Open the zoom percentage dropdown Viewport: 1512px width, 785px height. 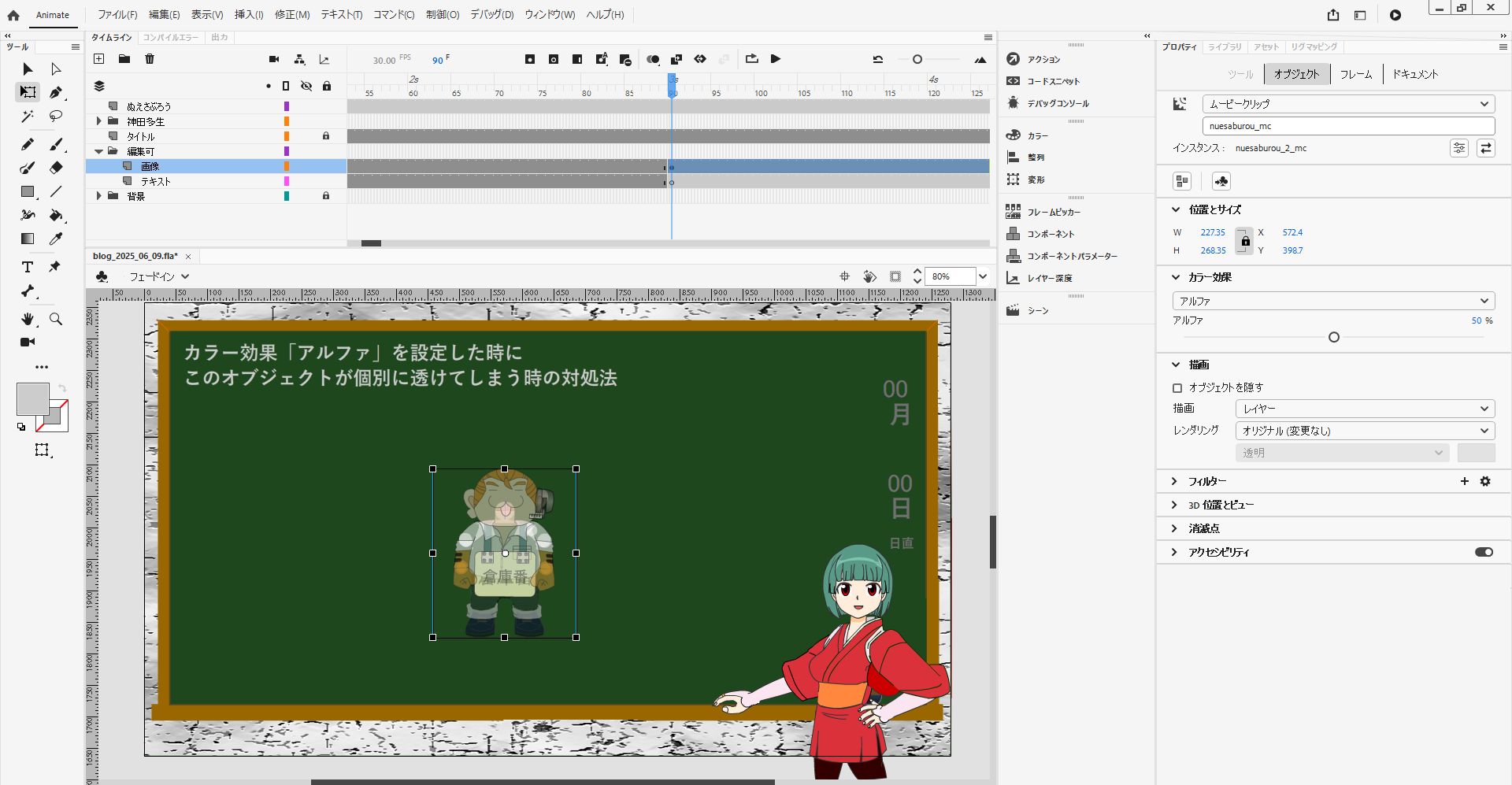coord(984,276)
